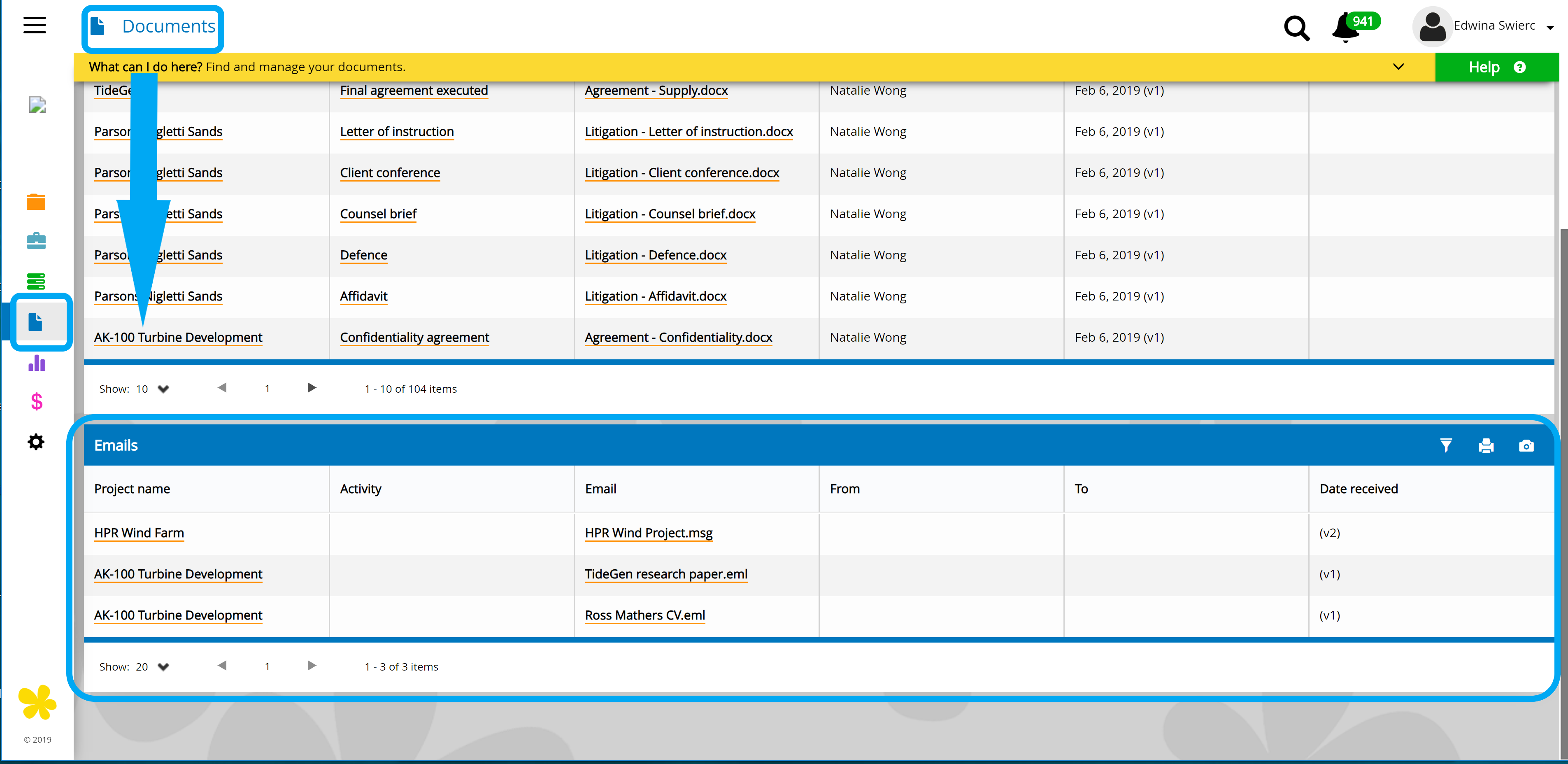Open the orange folder sidebar icon
The height and width of the screenshot is (764, 1568).
(36, 202)
